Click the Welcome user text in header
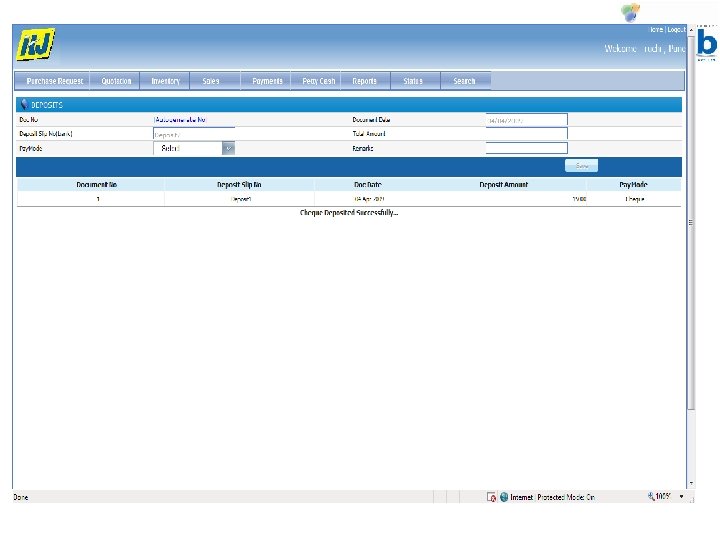Screen dimensions: 720x540 click(645, 49)
